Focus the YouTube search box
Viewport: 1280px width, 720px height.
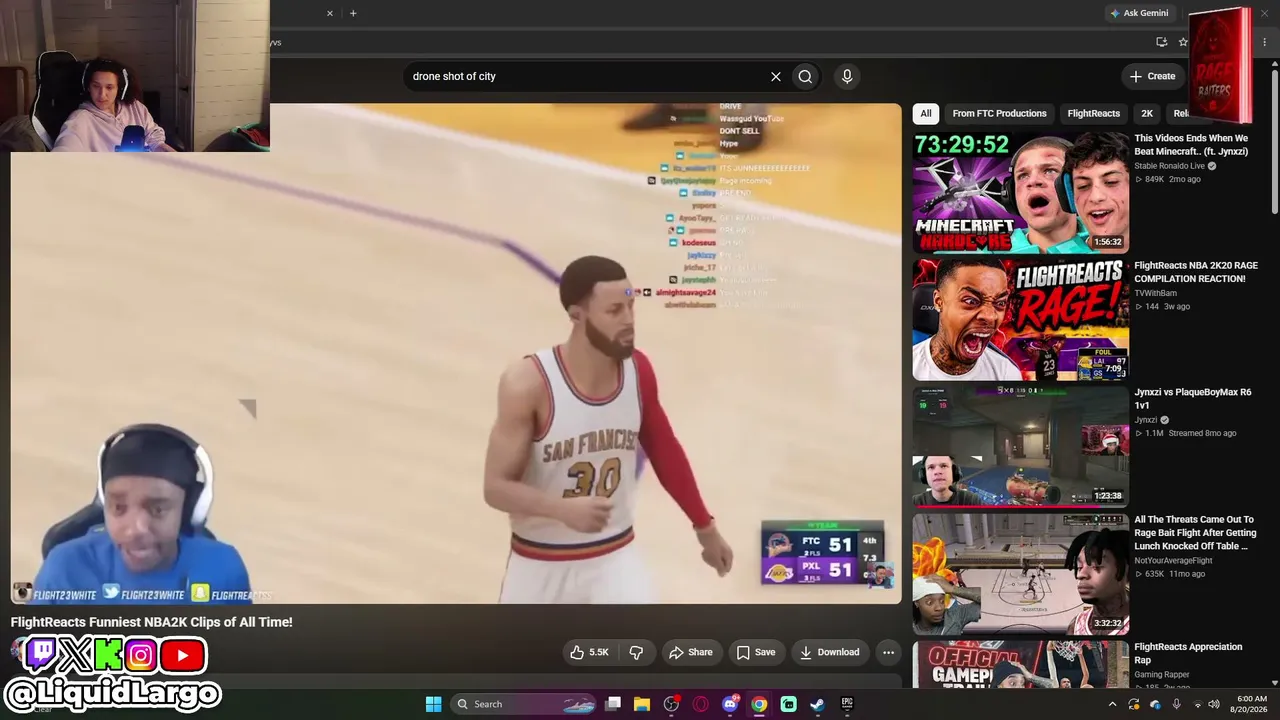(x=583, y=76)
